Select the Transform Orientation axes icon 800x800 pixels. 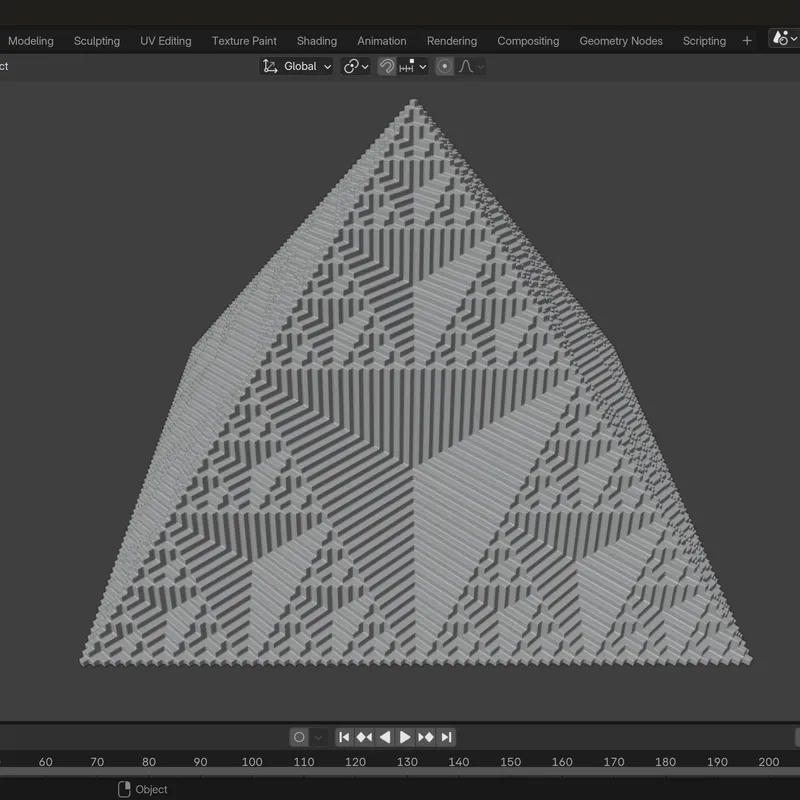[268, 66]
